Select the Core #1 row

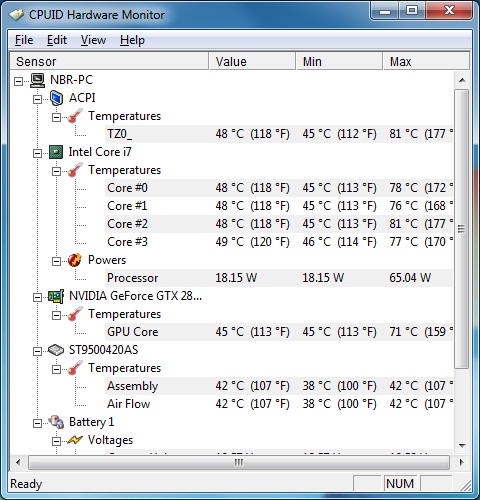point(278,206)
